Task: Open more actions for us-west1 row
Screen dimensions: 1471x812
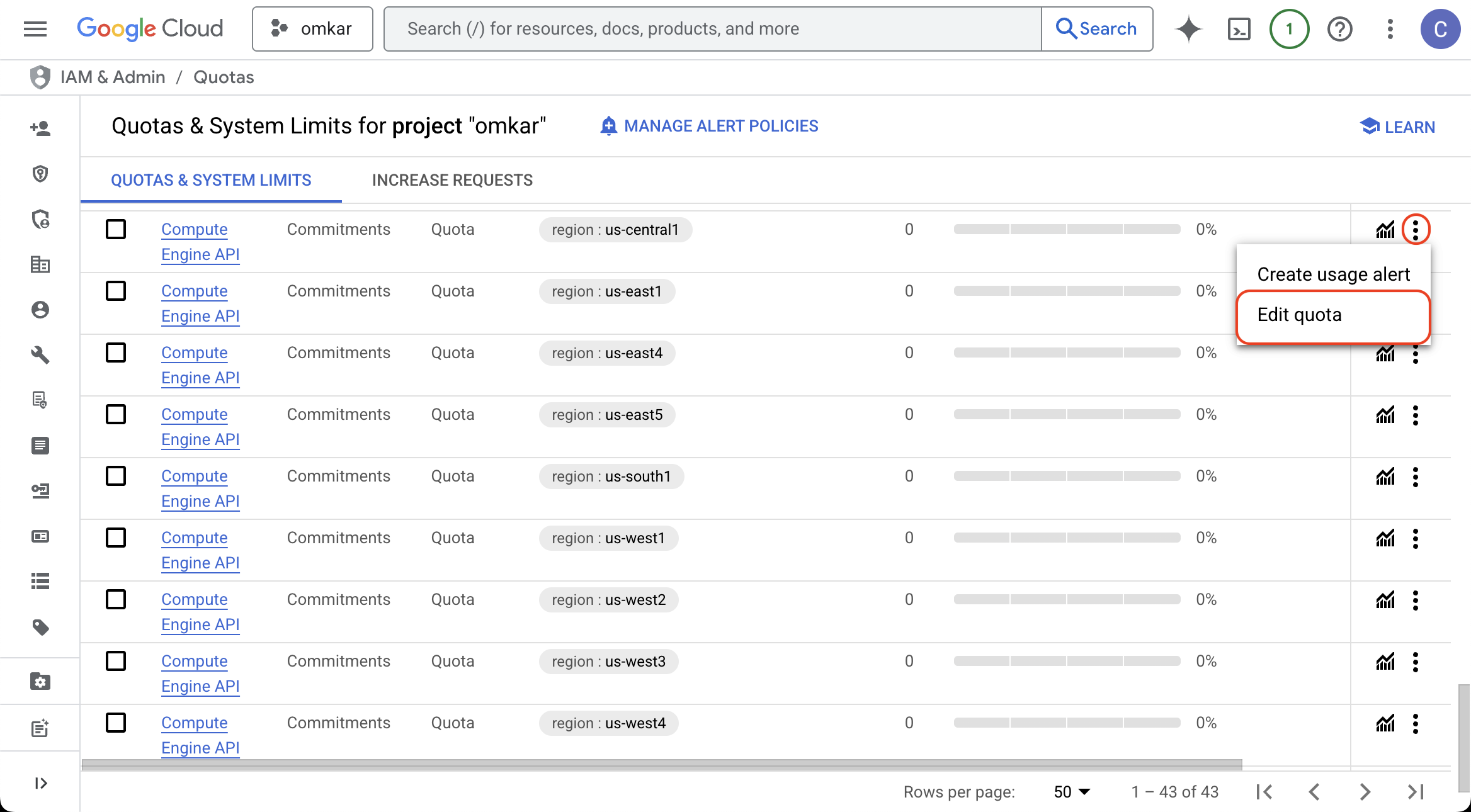Action: coord(1416,538)
